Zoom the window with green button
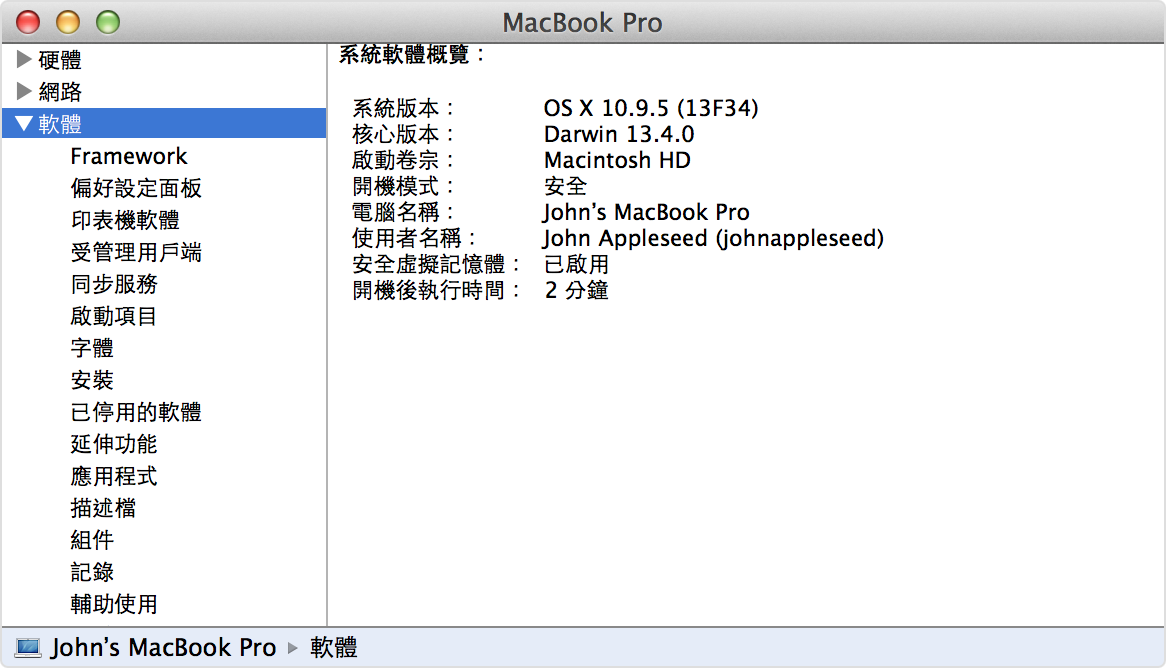Viewport: 1166px width, 668px height. (108, 22)
